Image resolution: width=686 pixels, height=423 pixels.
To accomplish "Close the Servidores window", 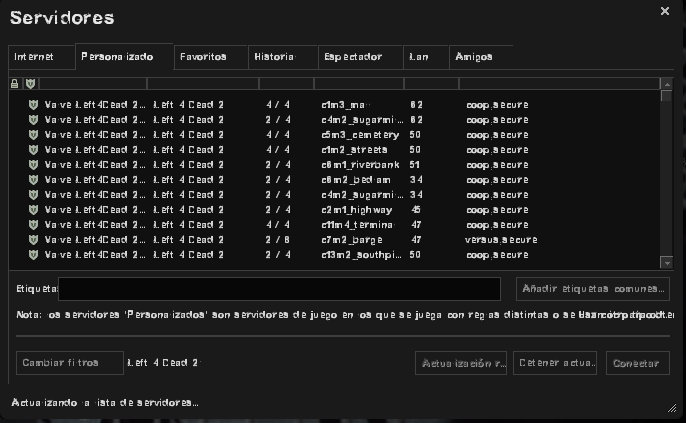I will point(665,11).
